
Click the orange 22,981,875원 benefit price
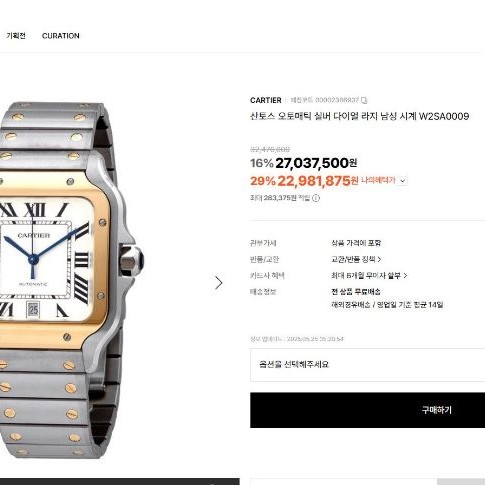[318, 181]
